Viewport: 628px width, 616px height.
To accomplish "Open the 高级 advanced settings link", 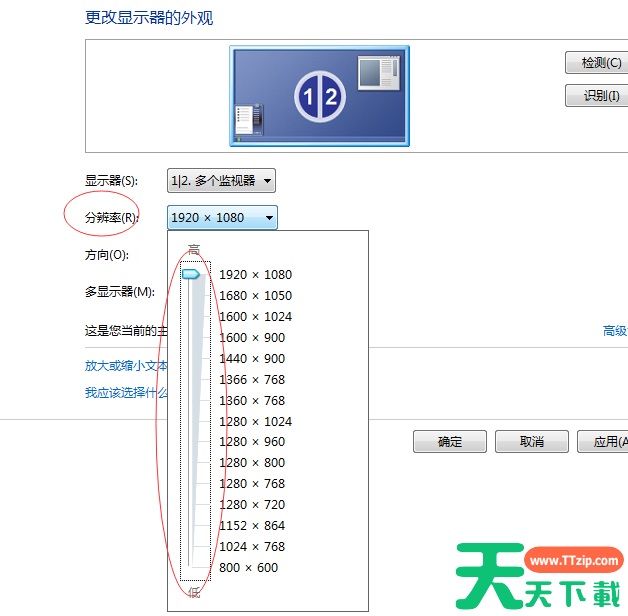I will (614, 331).
